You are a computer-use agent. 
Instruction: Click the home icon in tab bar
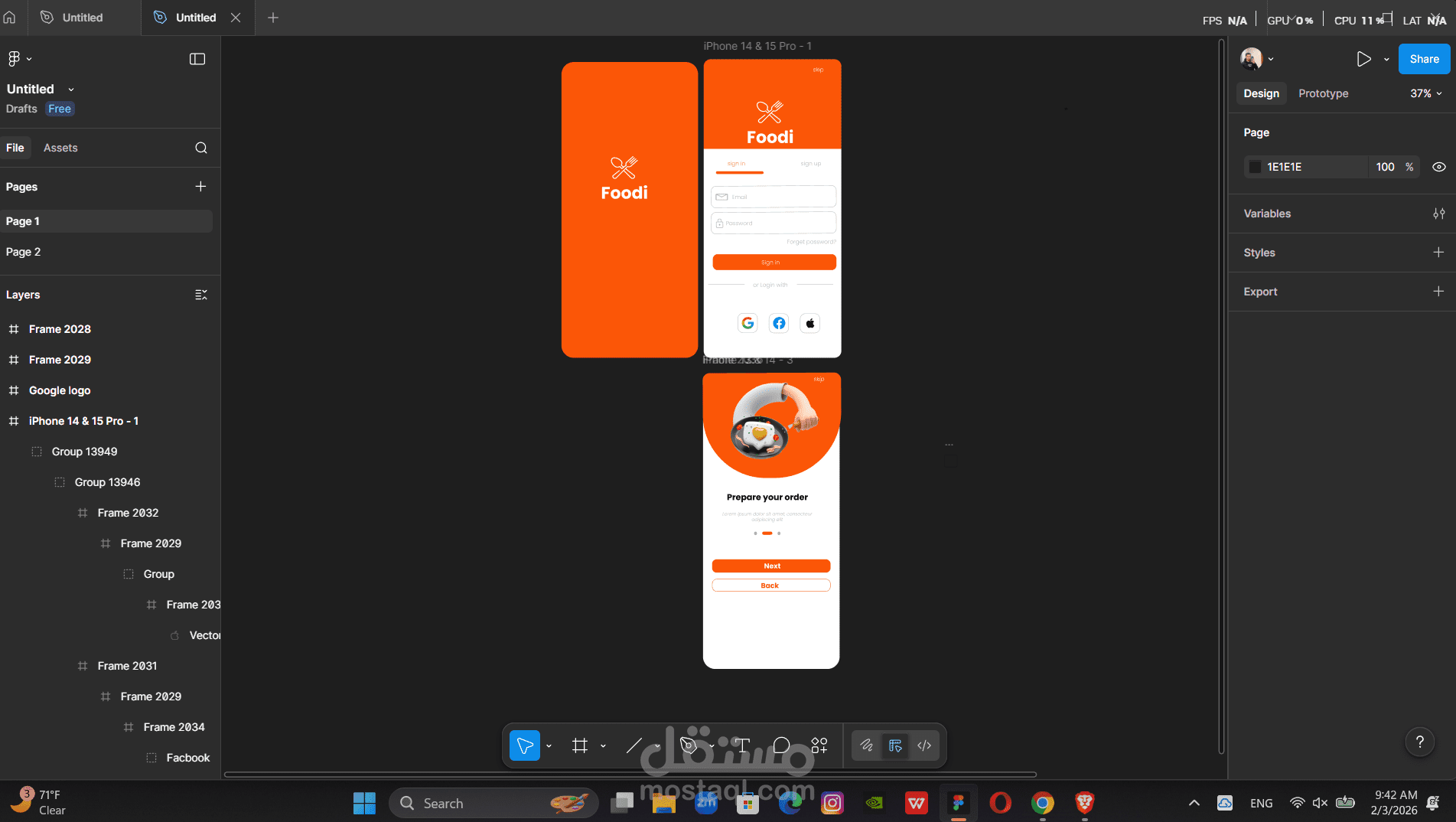coord(10,17)
